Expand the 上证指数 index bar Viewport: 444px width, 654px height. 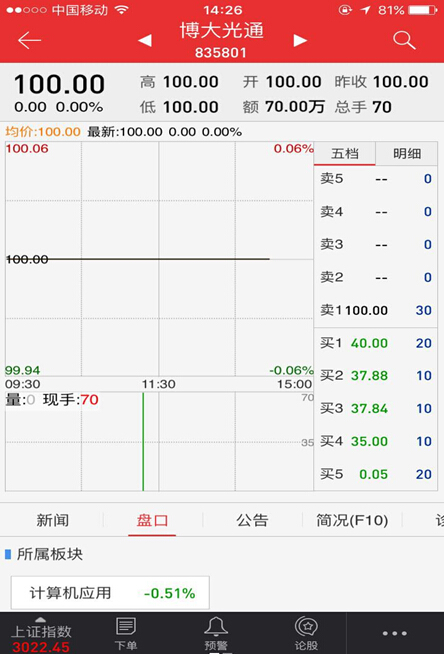point(41,634)
